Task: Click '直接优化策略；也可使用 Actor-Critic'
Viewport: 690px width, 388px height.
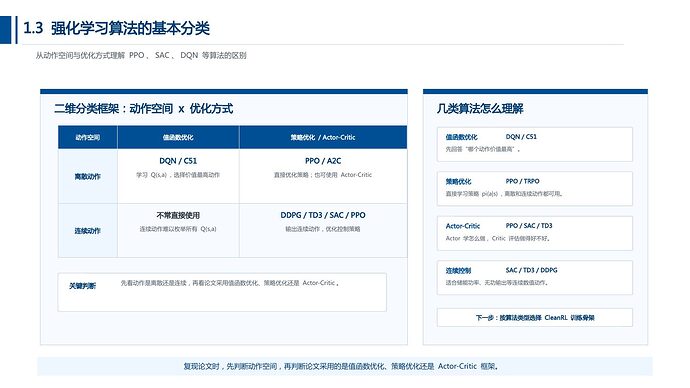Action: (x=323, y=175)
